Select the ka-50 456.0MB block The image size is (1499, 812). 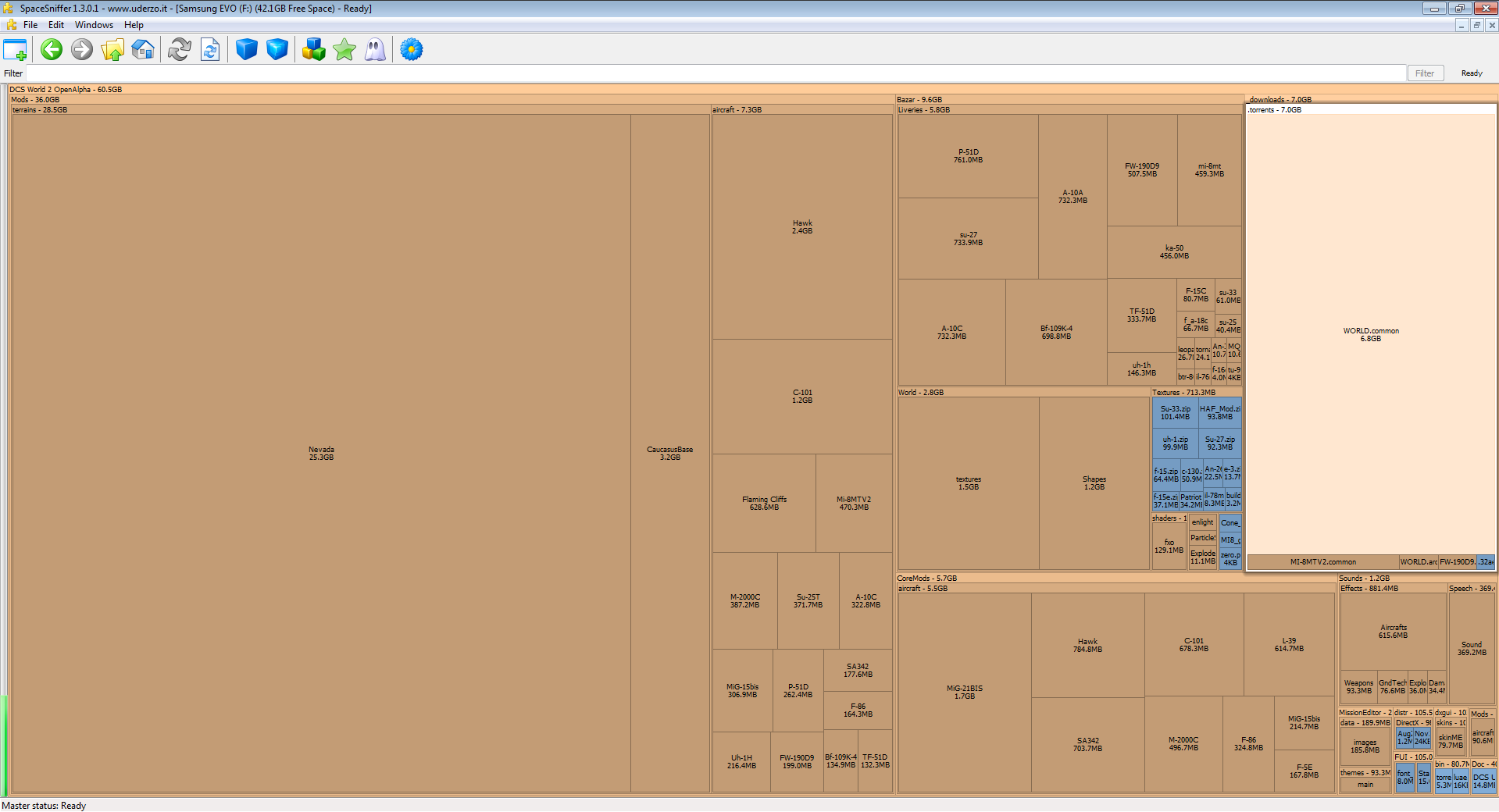(1174, 252)
